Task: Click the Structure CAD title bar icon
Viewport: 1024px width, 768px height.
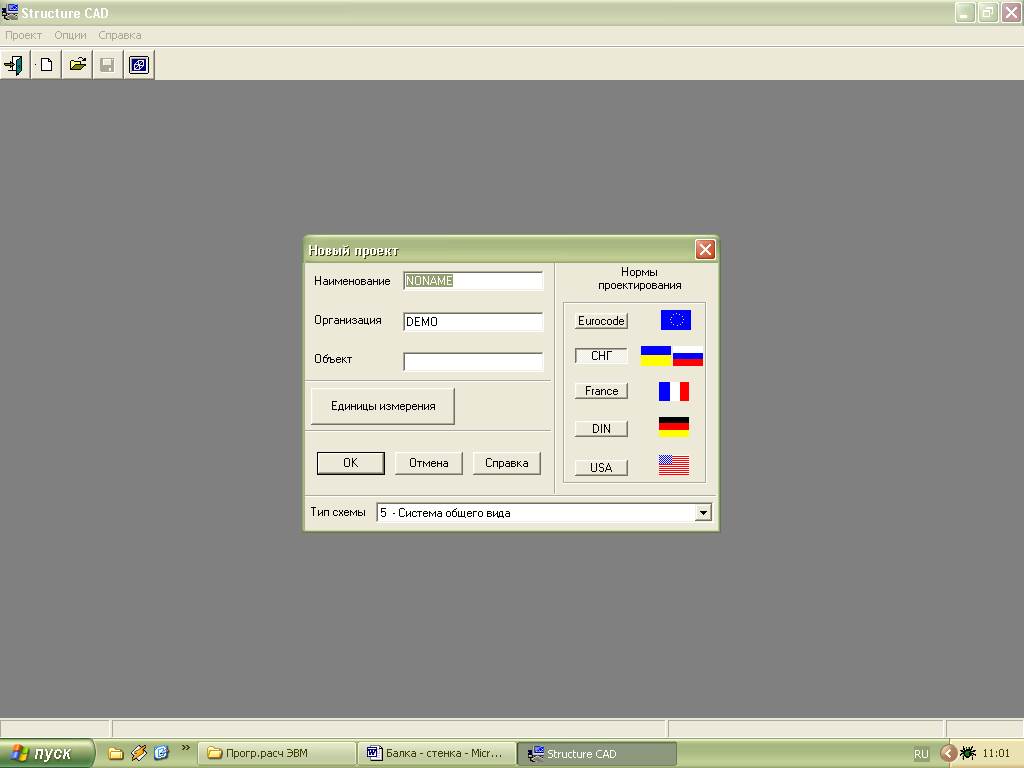Action: tap(10, 12)
